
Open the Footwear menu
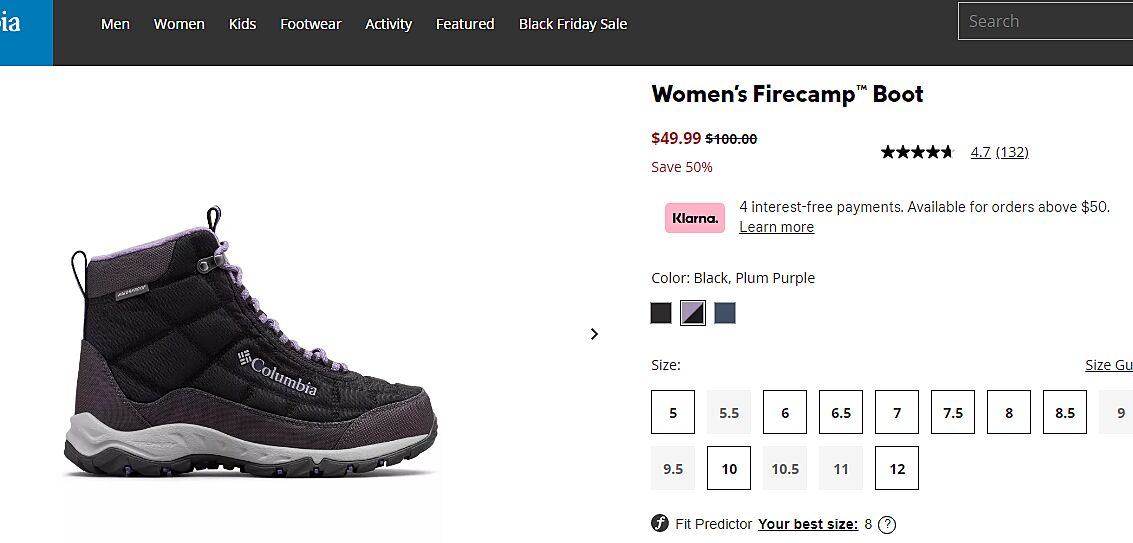pyautogui.click(x=310, y=24)
